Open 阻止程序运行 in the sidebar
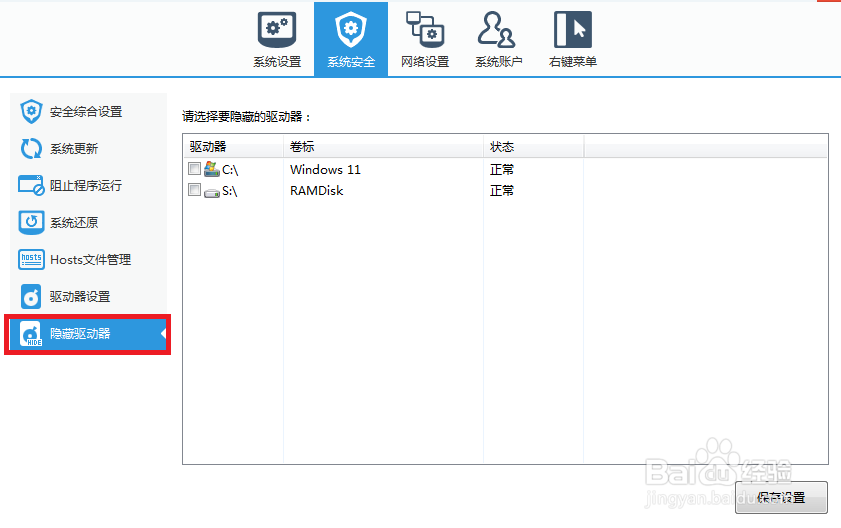 tap(88, 185)
